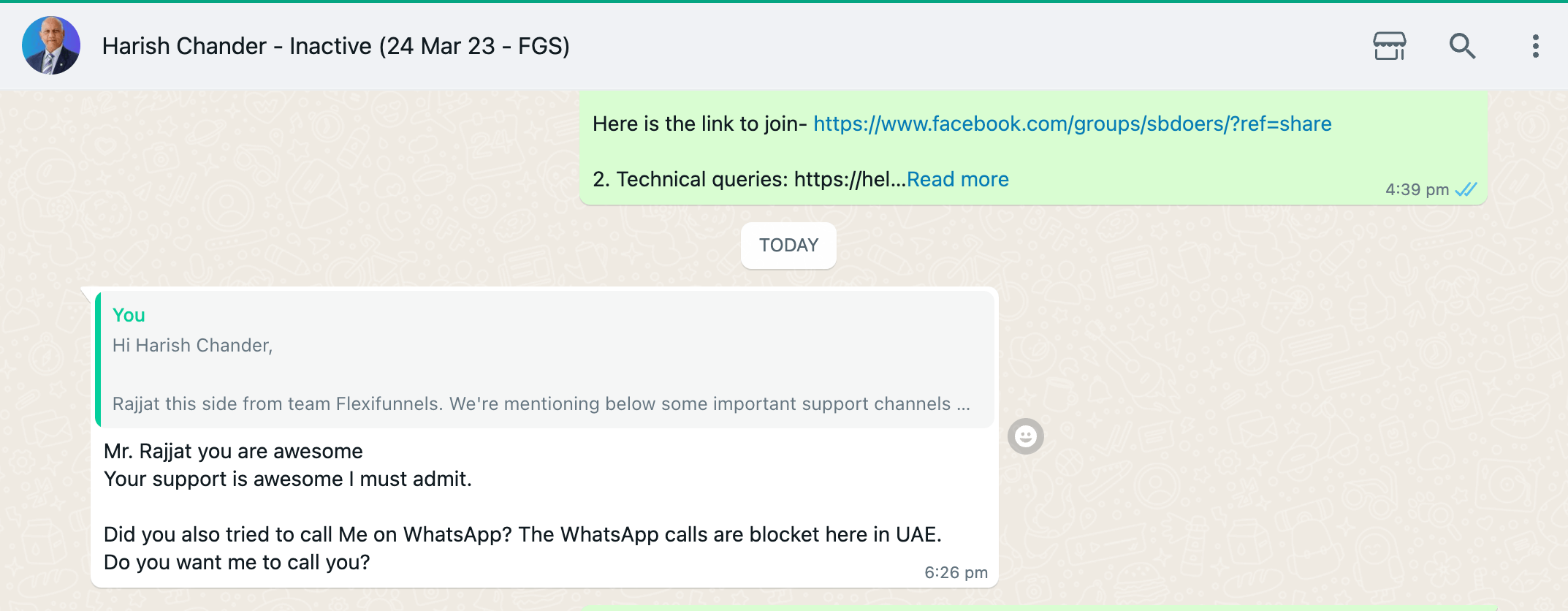Screen dimensions: 1568x611
Task: Click the TODAY date divider pill
Action: 788,246
